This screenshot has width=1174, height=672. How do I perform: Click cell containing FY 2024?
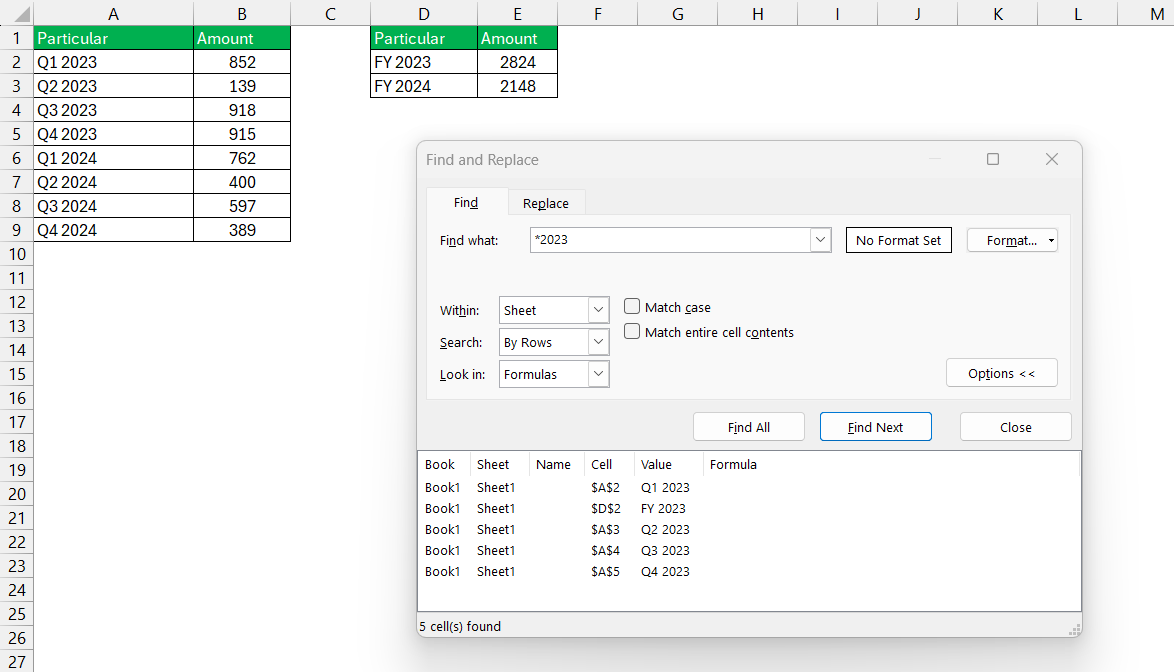[424, 86]
